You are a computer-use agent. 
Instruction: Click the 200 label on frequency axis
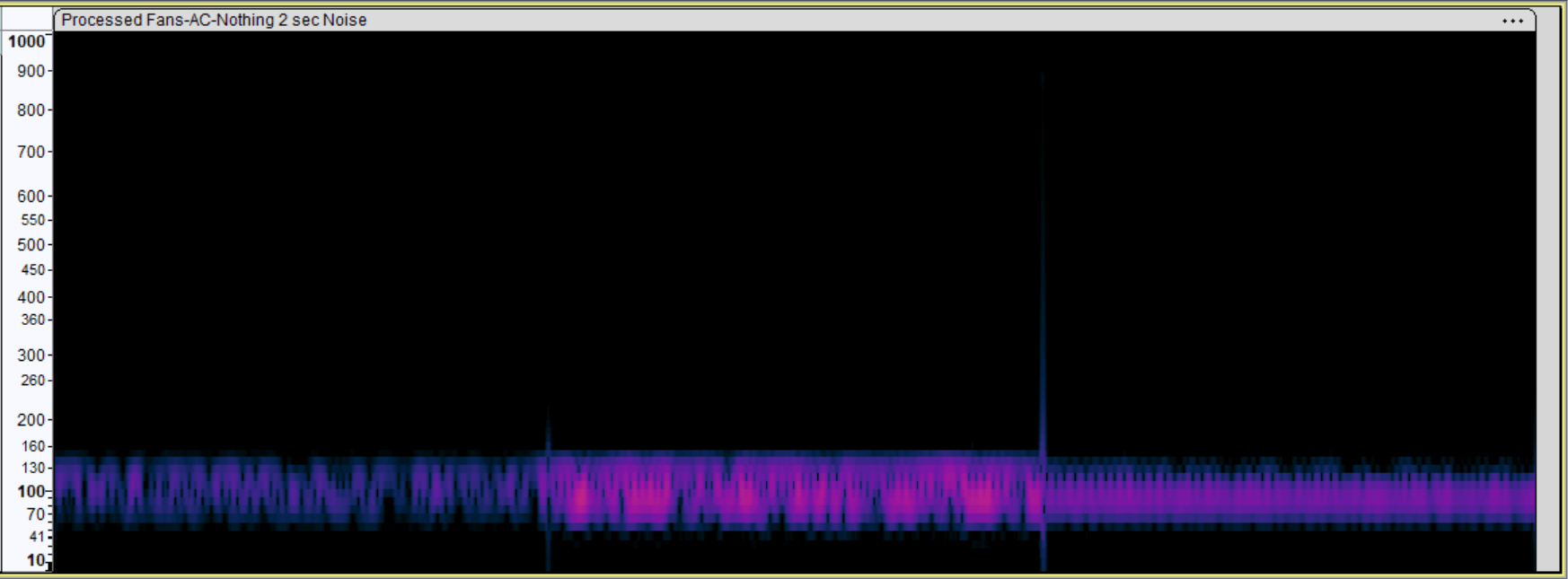tap(31, 419)
